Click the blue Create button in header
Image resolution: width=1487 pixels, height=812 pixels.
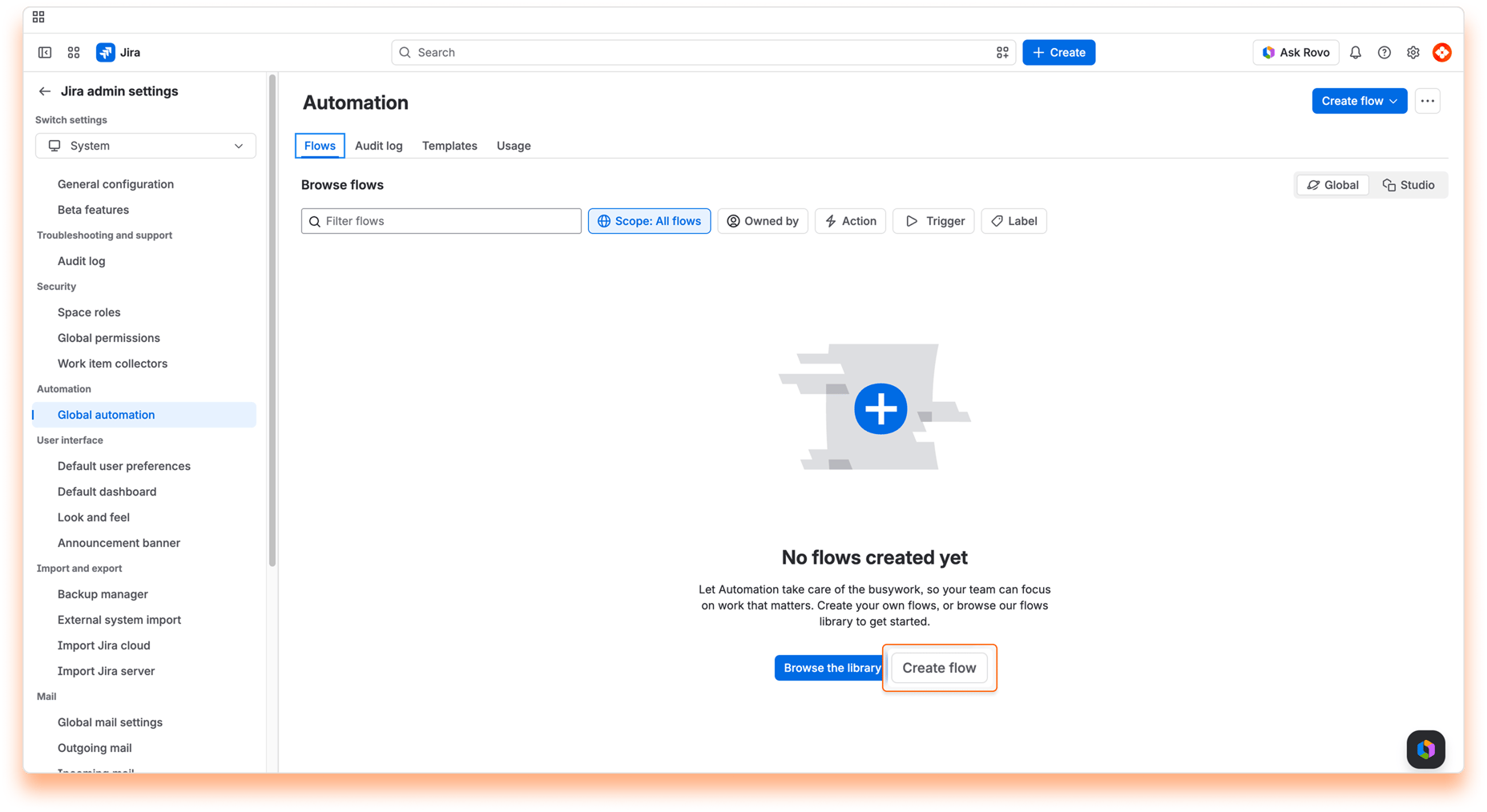point(1058,53)
